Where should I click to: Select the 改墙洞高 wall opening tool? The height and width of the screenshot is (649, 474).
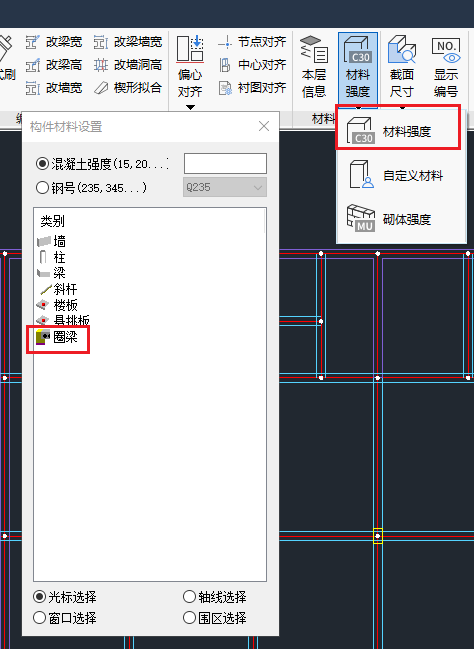pyautogui.click(x=128, y=65)
